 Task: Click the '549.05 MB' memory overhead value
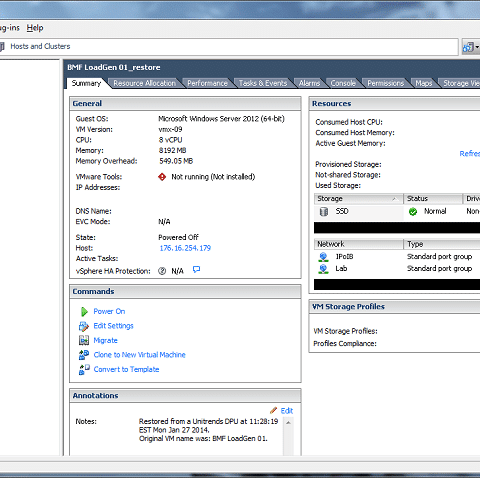coord(176,161)
